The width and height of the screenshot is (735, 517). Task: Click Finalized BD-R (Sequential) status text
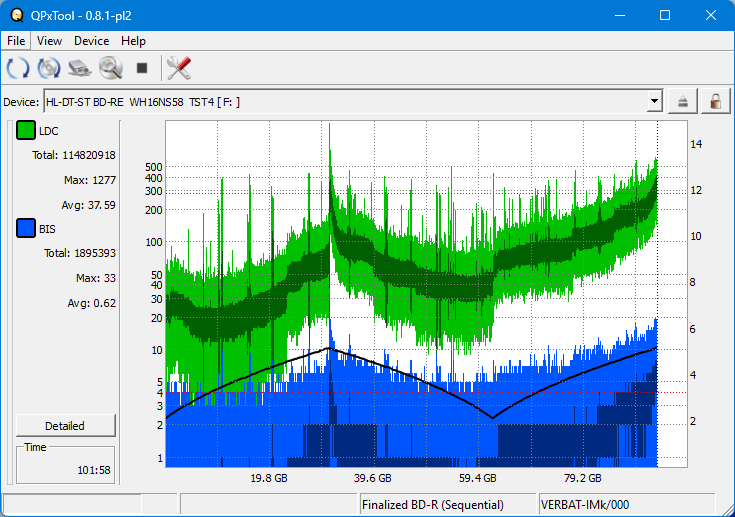click(x=433, y=505)
